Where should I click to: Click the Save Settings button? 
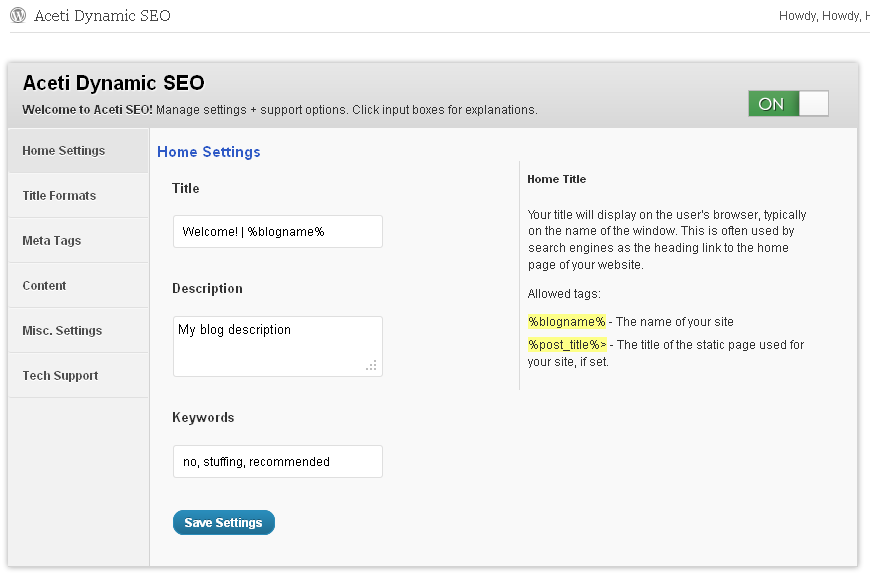coord(224,523)
